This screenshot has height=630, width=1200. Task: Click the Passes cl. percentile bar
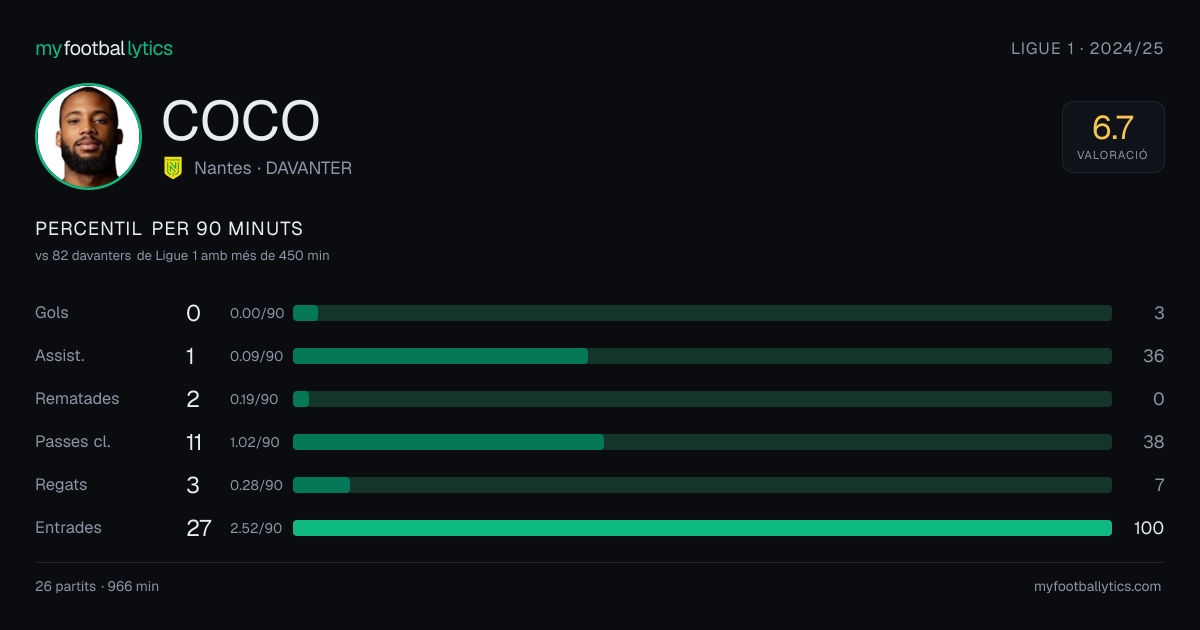[702, 442]
